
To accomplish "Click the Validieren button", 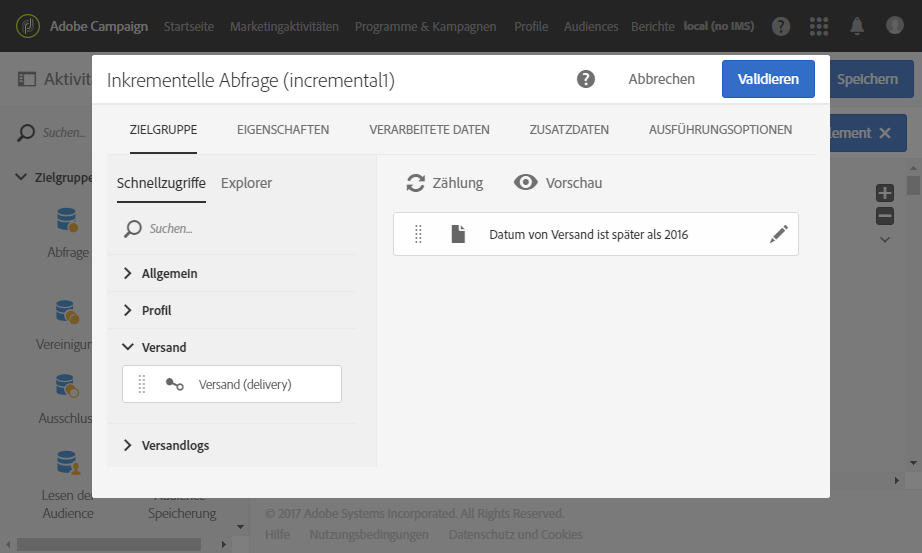I will [768, 79].
